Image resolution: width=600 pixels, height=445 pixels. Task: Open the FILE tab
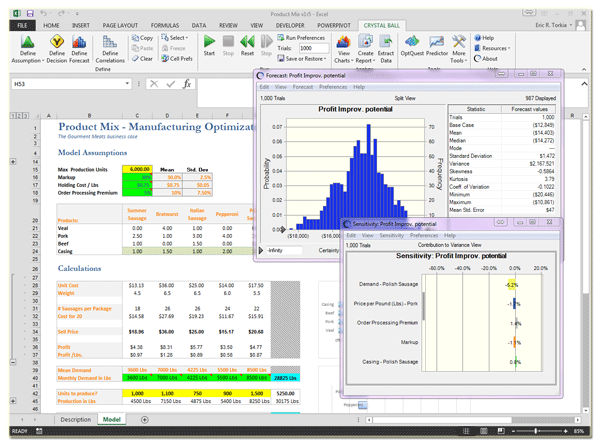coord(22,26)
